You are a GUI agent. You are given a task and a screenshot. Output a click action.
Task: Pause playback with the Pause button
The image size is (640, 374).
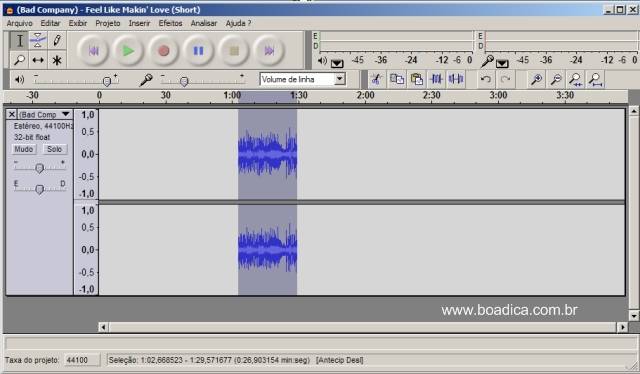[x=198, y=51]
